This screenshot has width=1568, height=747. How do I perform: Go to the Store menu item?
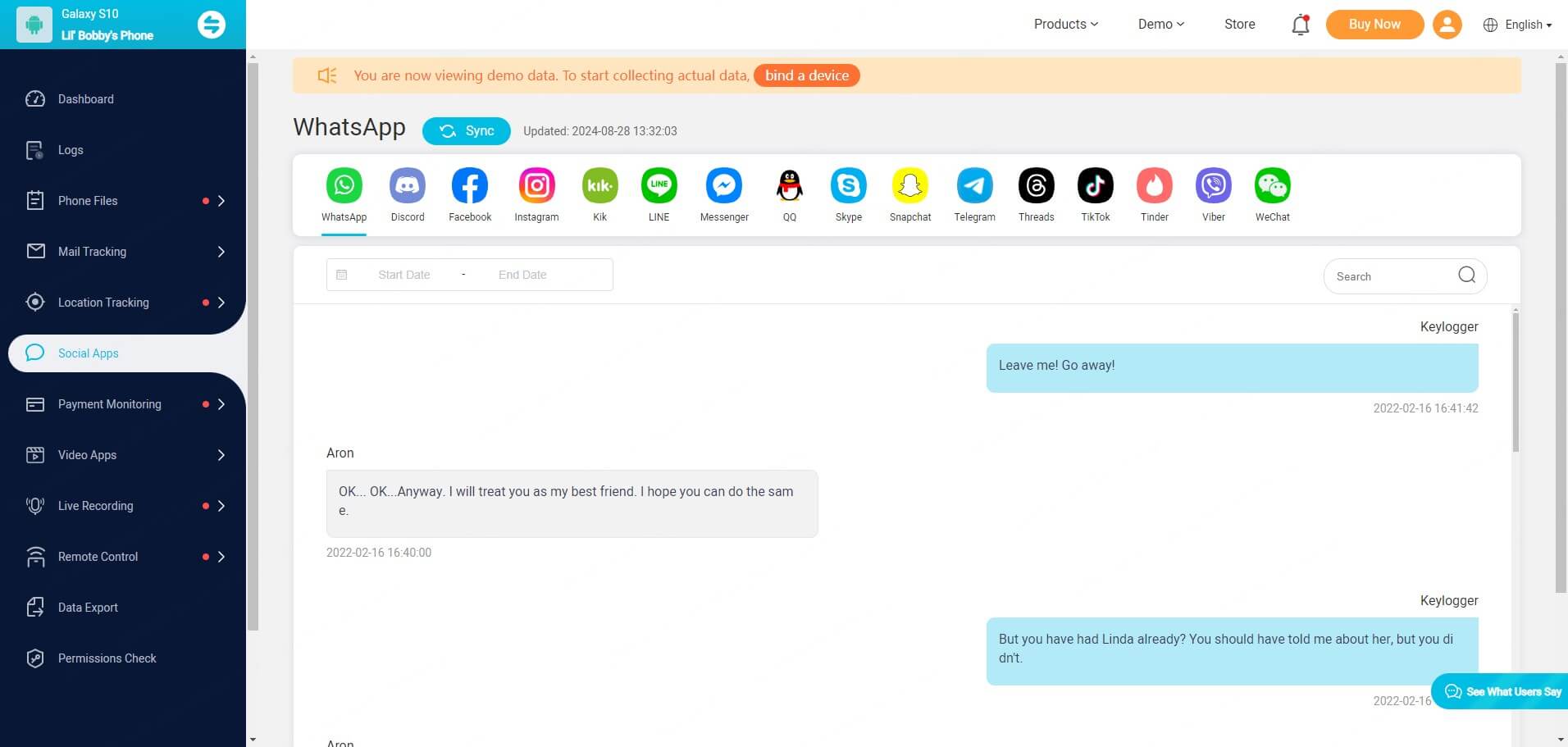1239,25
